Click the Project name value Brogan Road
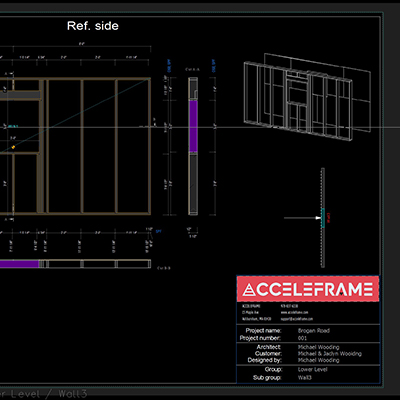The width and height of the screenshot is (400, 400). (x=314, y=331)
